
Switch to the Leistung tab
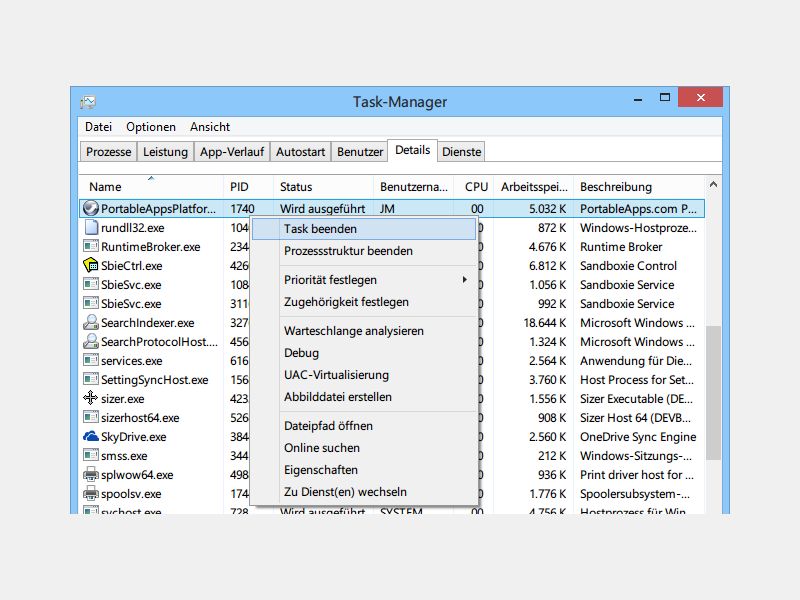coord(165,152)
